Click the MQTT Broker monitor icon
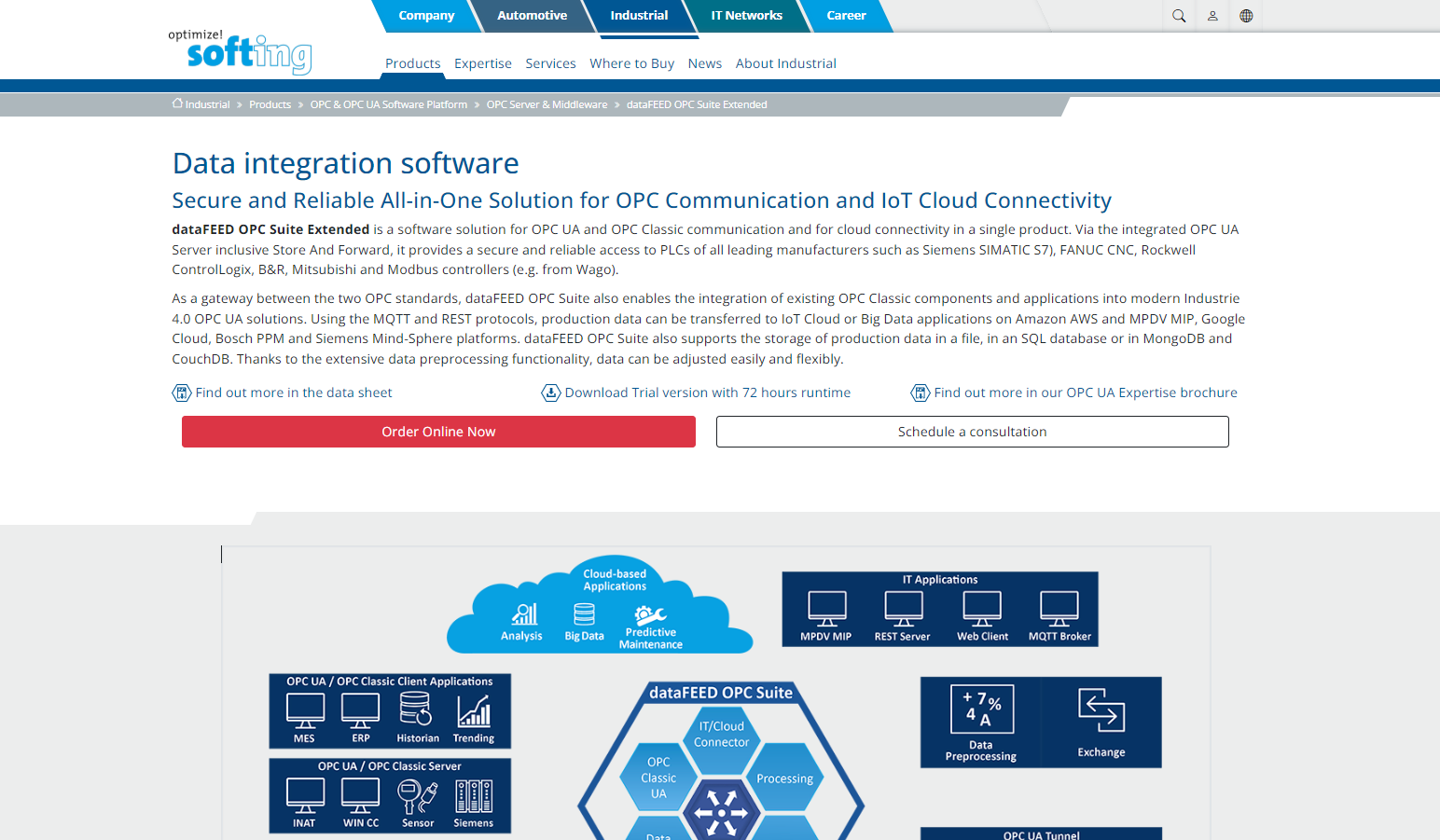The image size is (1440, 840). click(x=1059, y=609)
